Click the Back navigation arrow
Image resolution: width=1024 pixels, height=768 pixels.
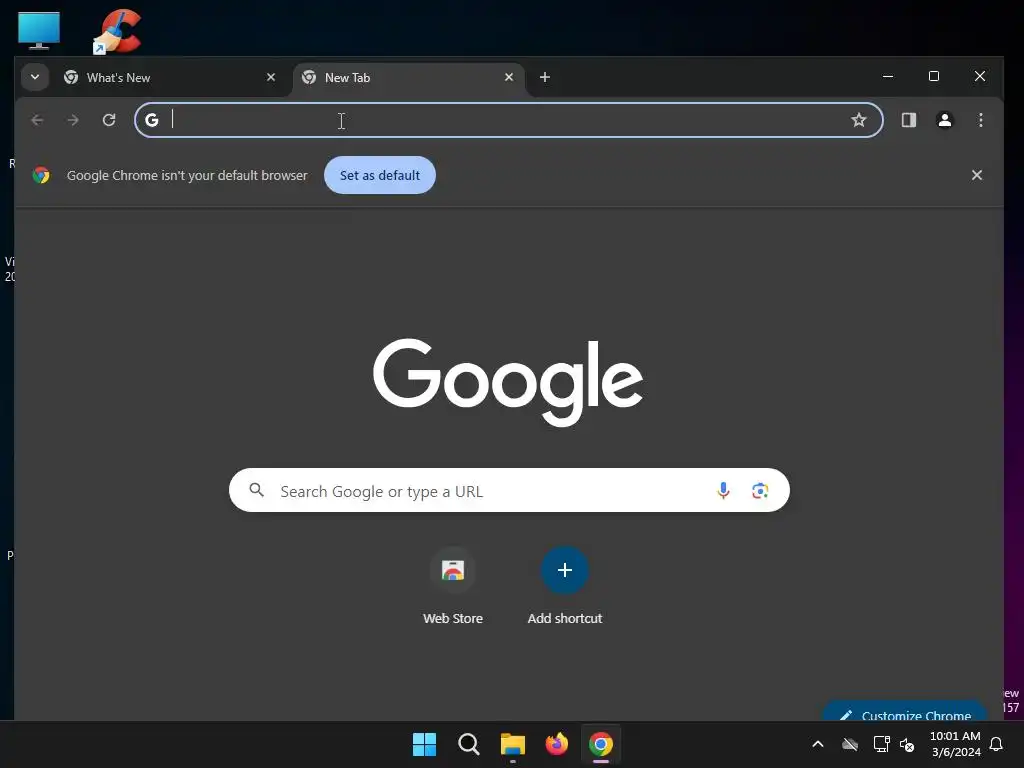click(x=37, y=120)
